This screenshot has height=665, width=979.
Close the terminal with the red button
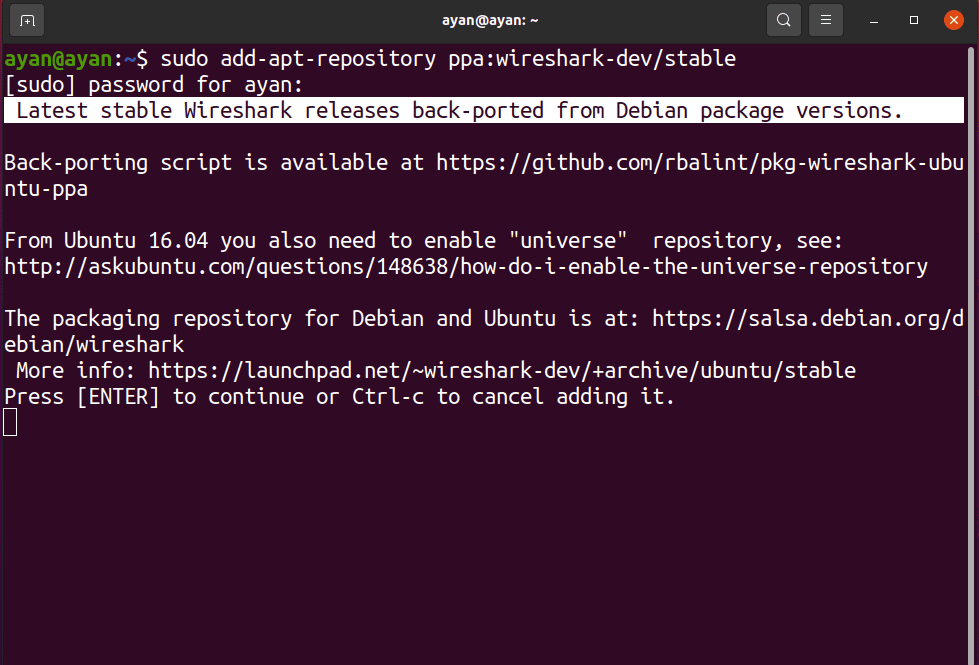952,19
